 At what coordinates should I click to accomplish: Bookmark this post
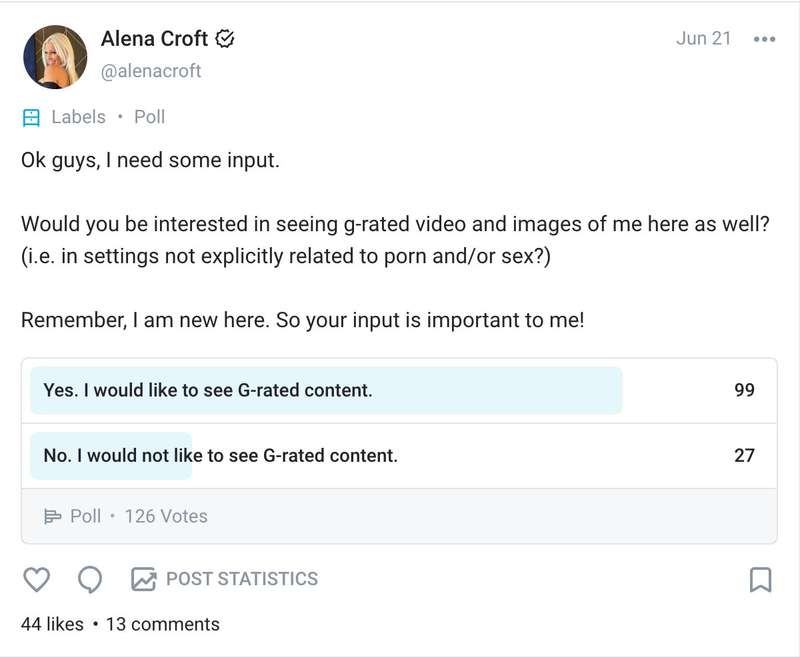[x=761, y=580]
